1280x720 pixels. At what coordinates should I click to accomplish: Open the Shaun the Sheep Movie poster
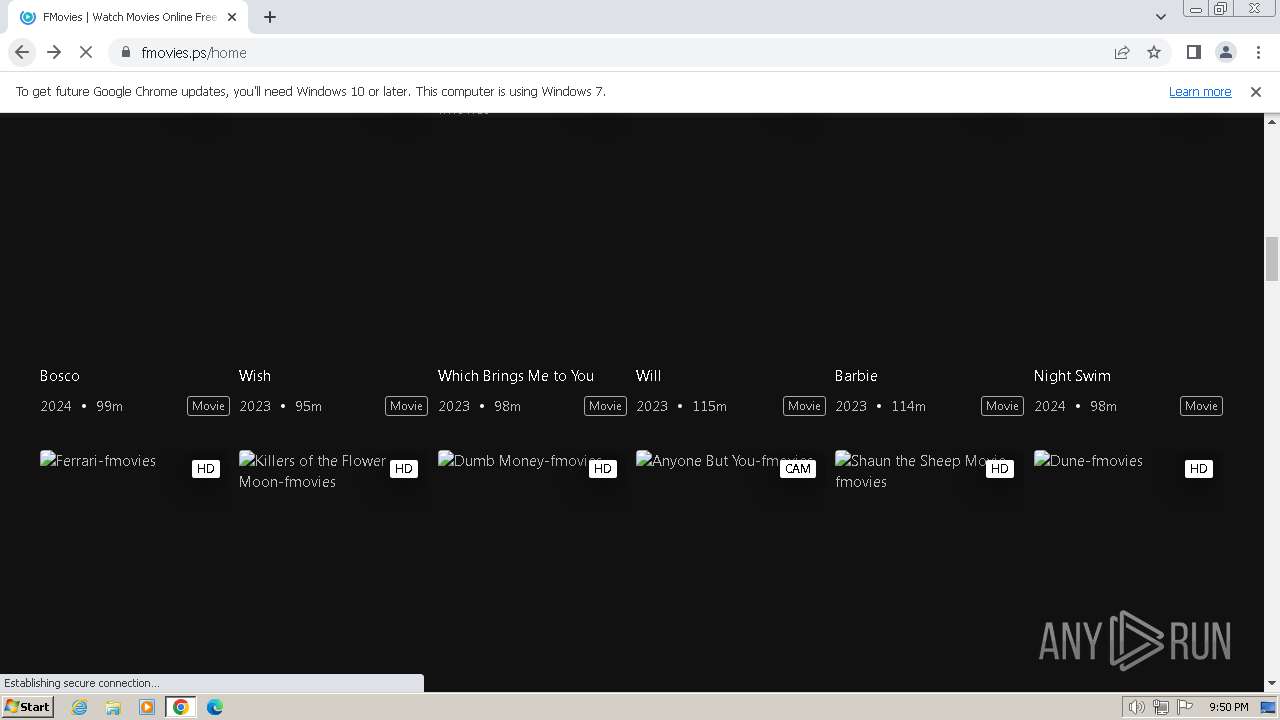tap(920, 471)
